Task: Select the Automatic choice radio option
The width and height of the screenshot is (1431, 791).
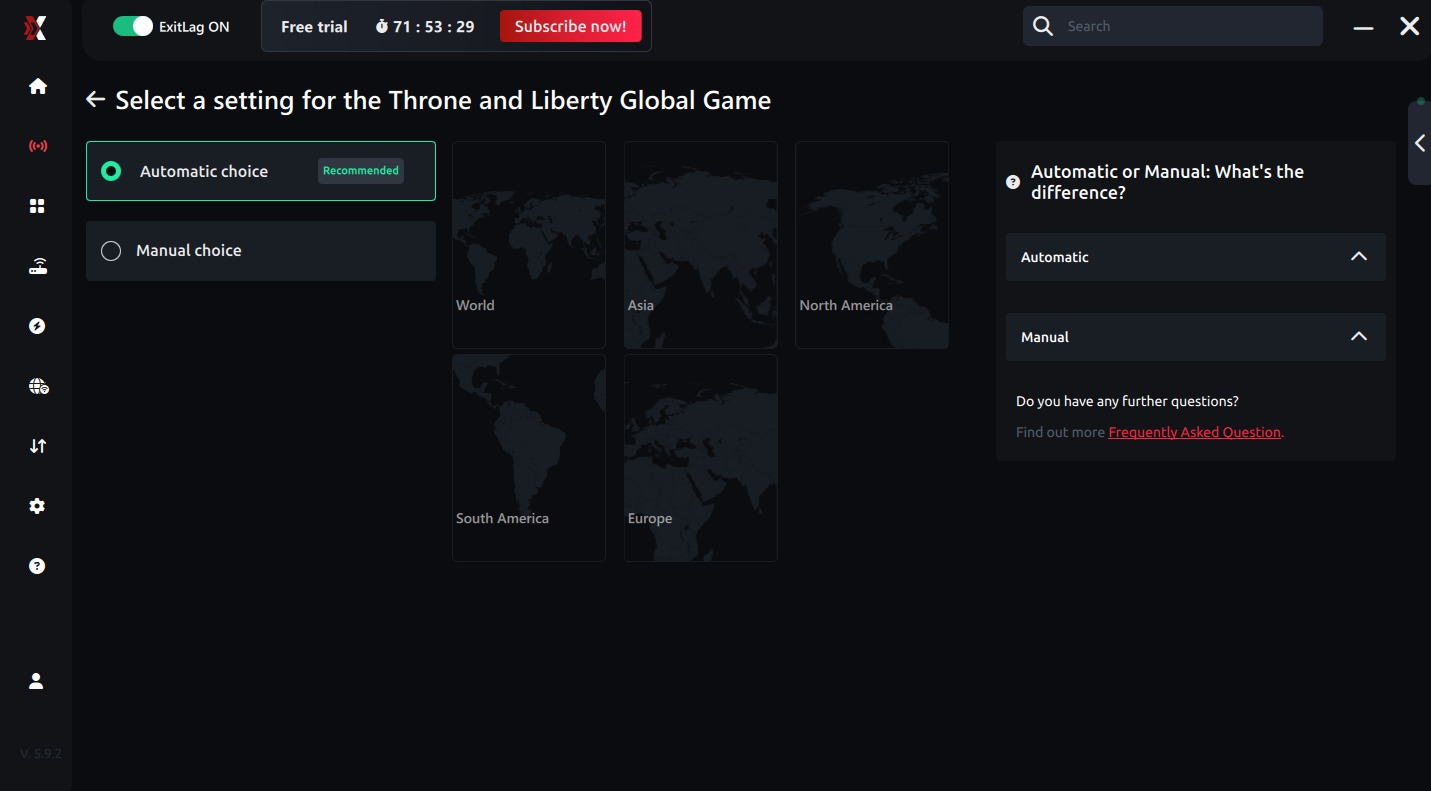Action: click(261, 171)
